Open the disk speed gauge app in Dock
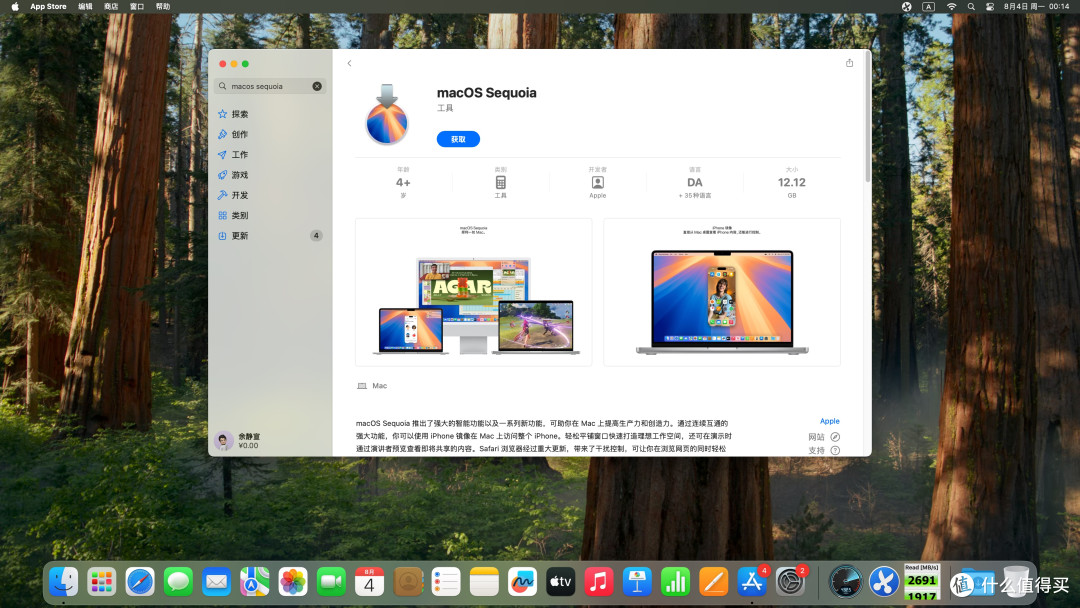This screenshot has width=1080, height=608. [845, 582]
